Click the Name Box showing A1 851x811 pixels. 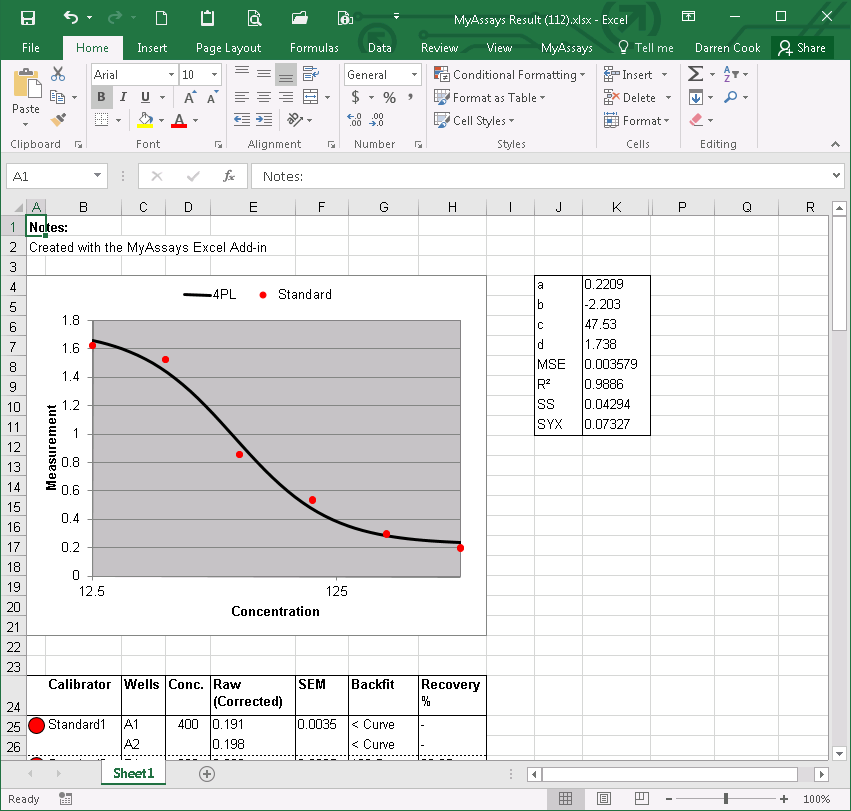click(47, 176)
